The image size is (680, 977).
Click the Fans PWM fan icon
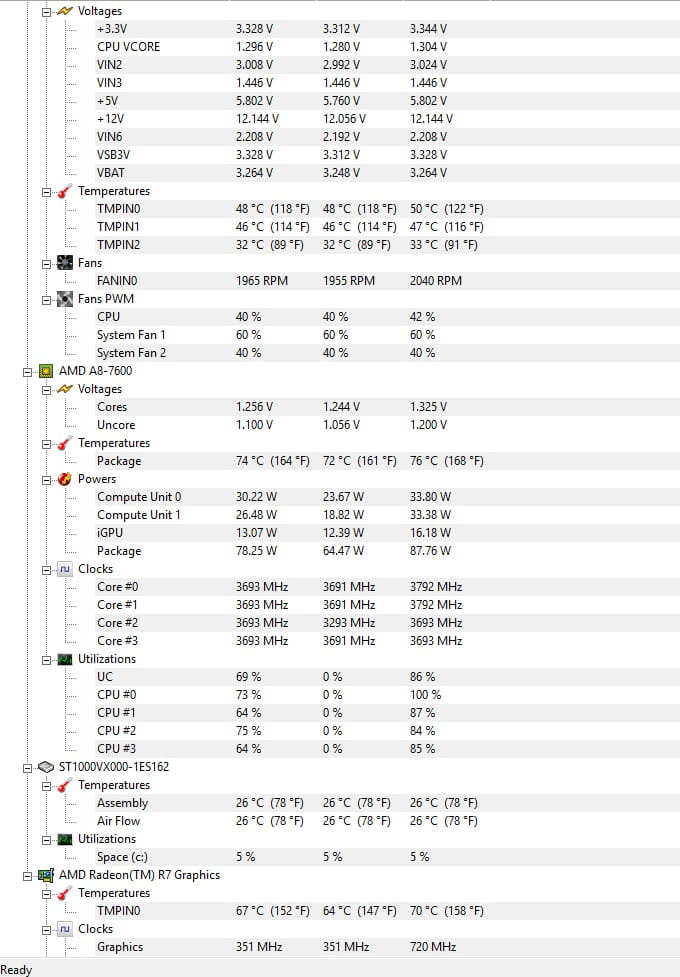64,299
